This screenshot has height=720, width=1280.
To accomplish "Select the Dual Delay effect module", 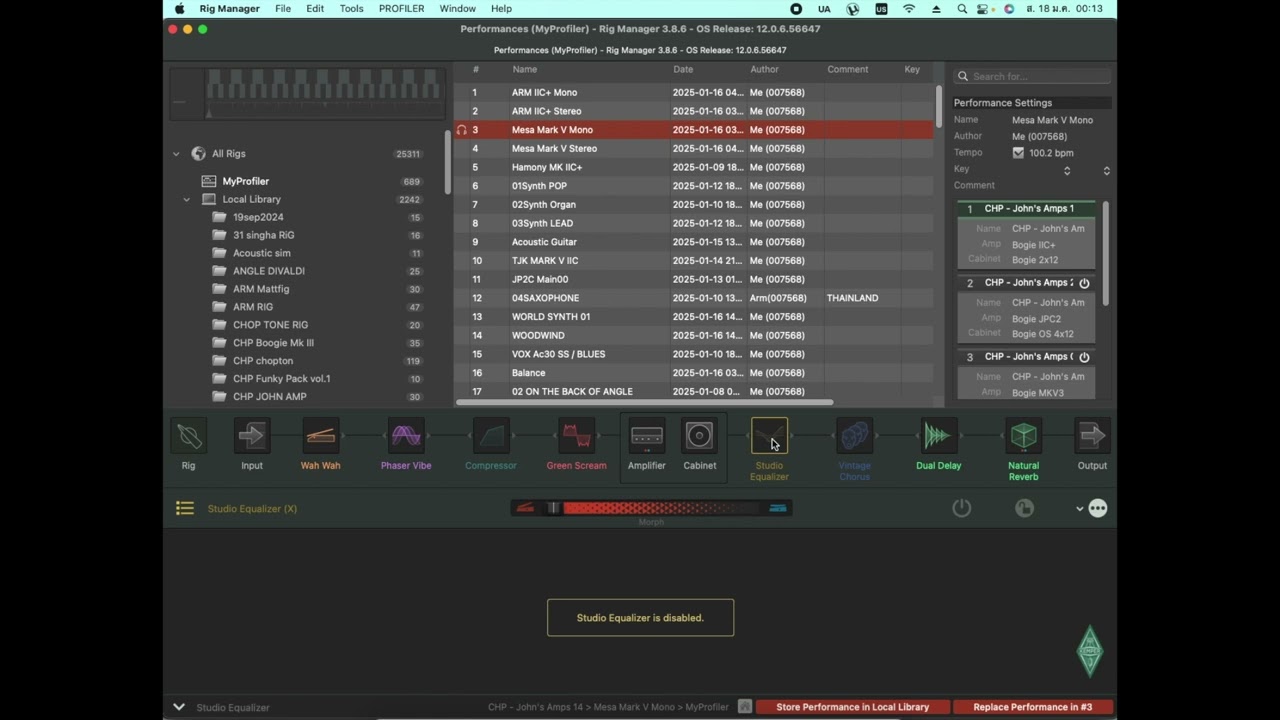I will coord(938,436).
